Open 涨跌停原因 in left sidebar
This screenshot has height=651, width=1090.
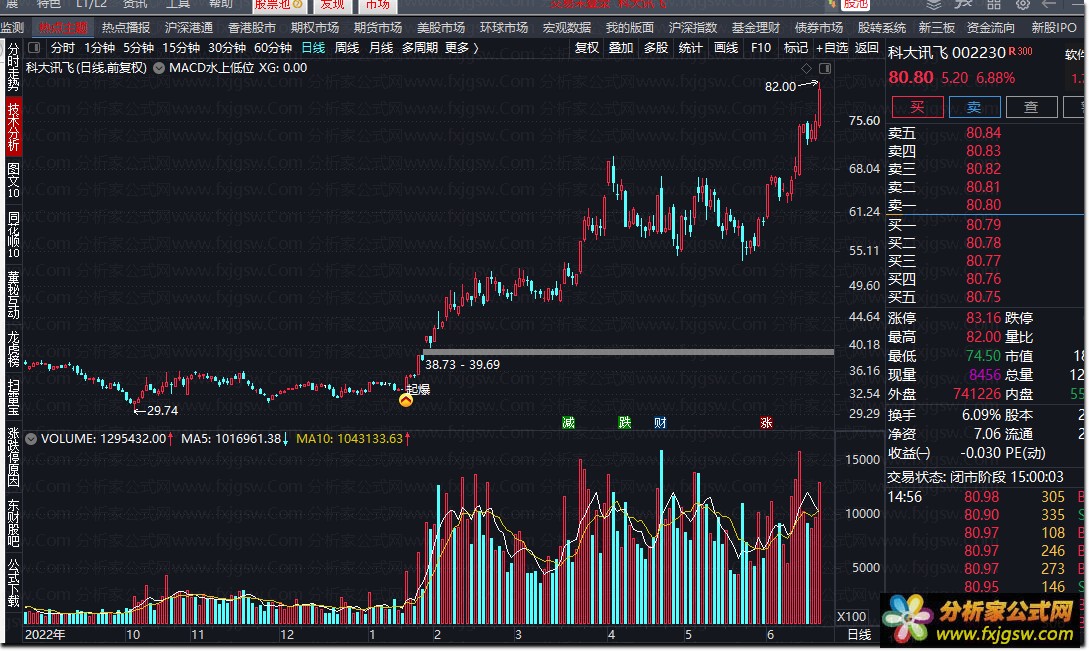13,457
